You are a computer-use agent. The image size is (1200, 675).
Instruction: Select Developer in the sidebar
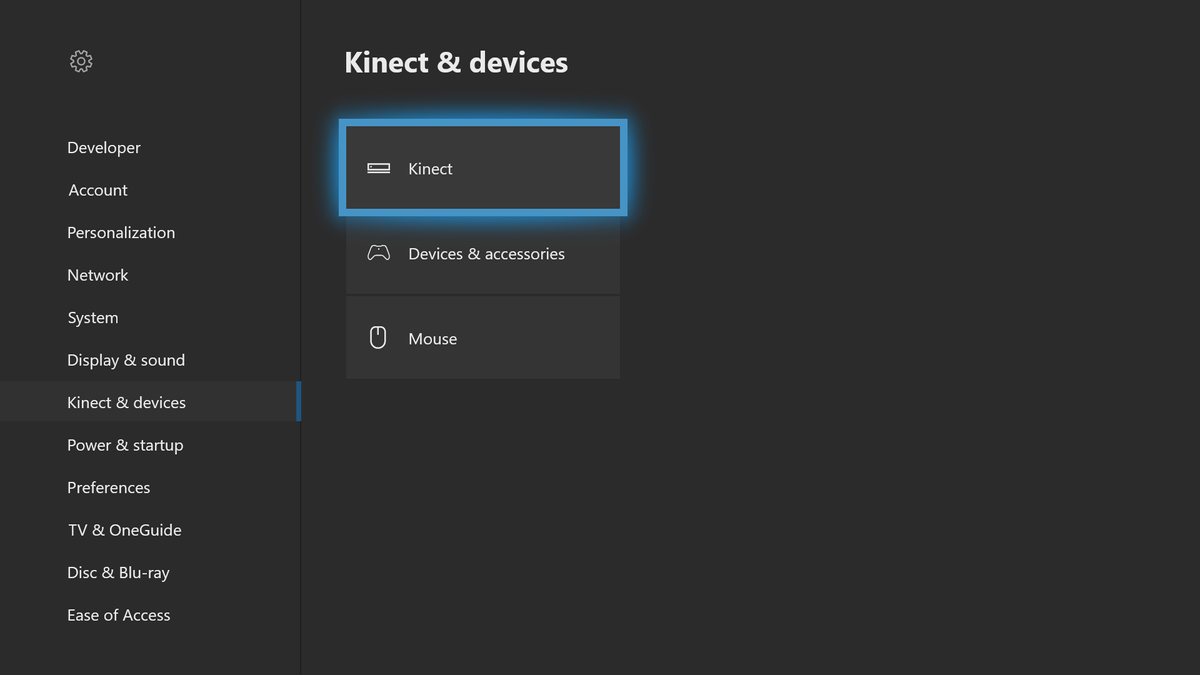[x=103, y=147]
